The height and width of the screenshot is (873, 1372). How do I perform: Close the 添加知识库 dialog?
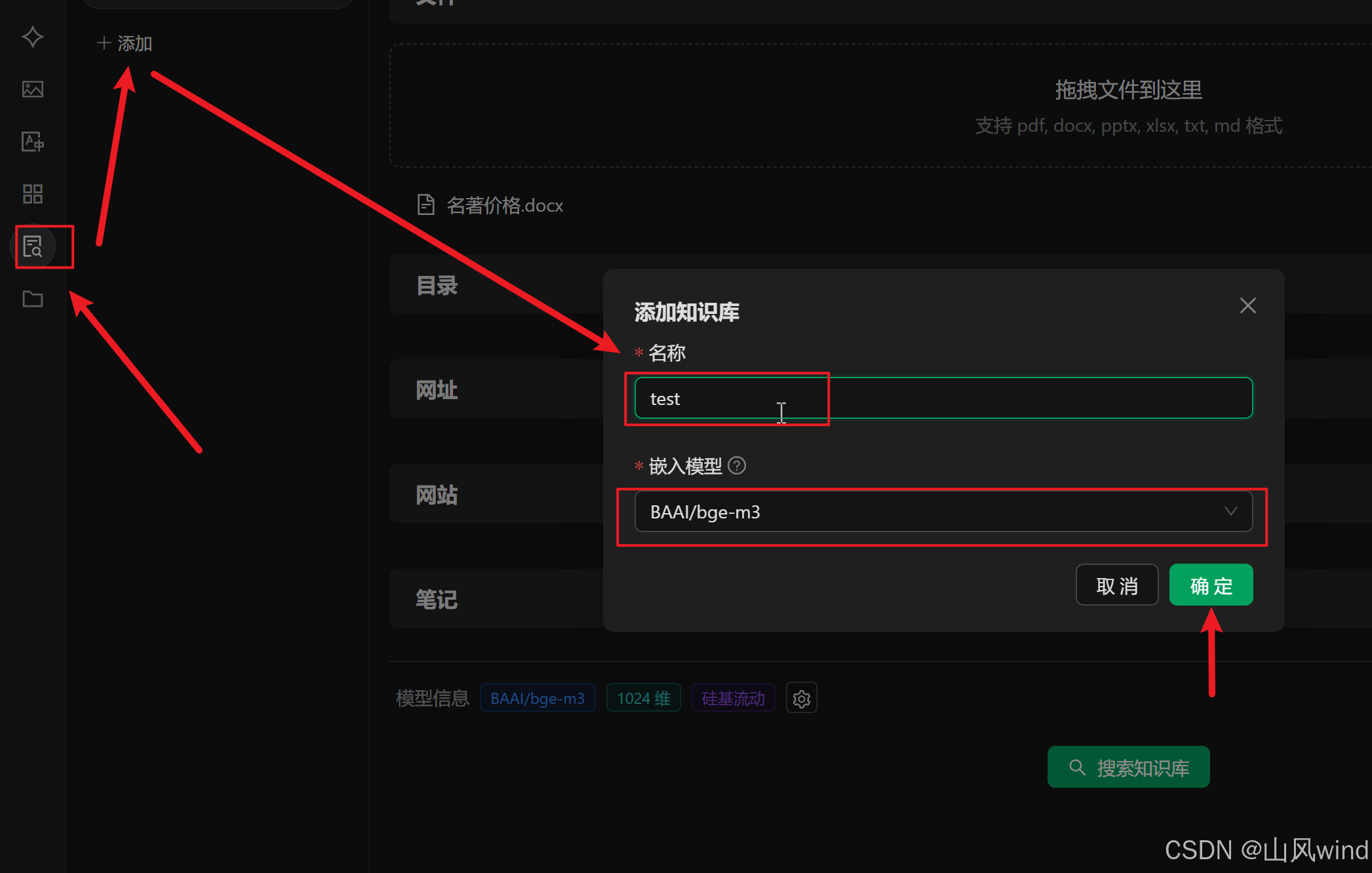(x=1247, y=305)
